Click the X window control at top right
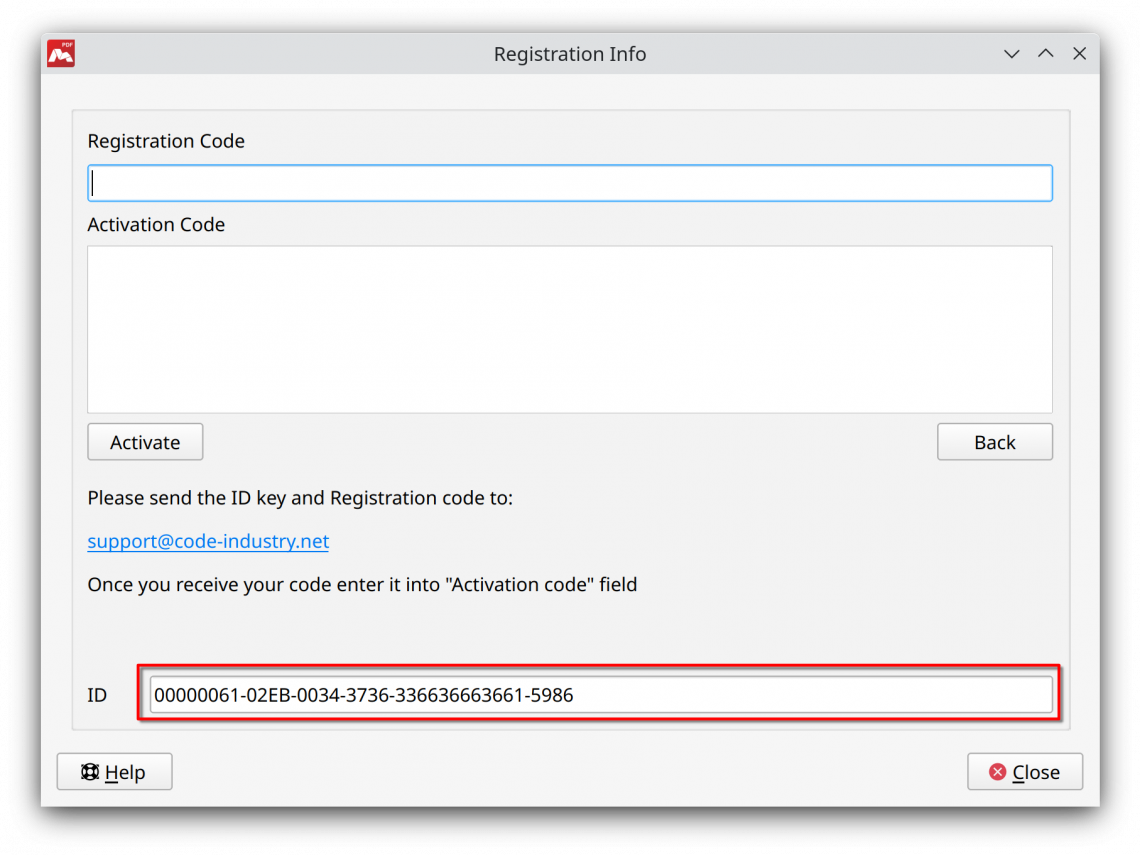1140x855 pixels. tap(1079, 53)
